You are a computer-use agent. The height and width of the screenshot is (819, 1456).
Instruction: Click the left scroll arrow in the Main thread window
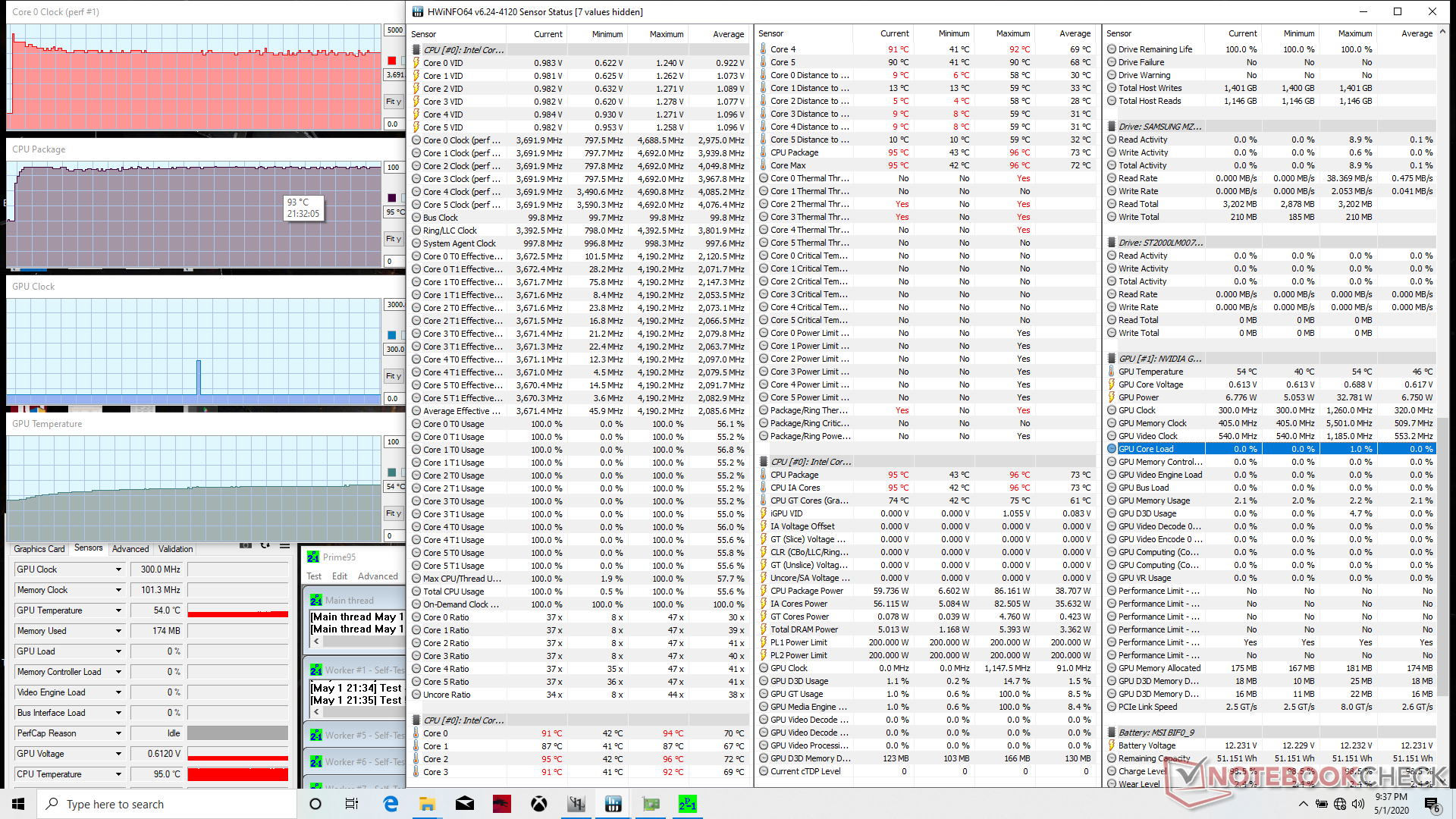click(316, 642)
